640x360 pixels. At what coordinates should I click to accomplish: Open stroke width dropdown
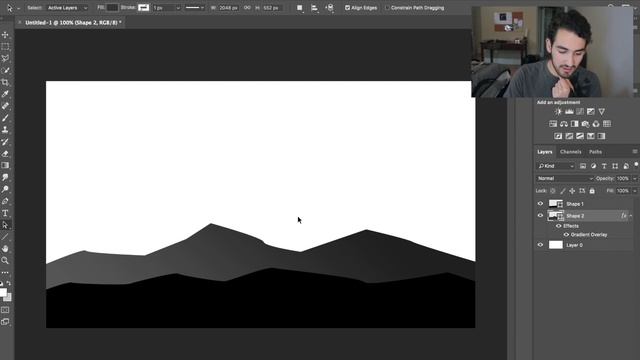[x=178, y=8]
